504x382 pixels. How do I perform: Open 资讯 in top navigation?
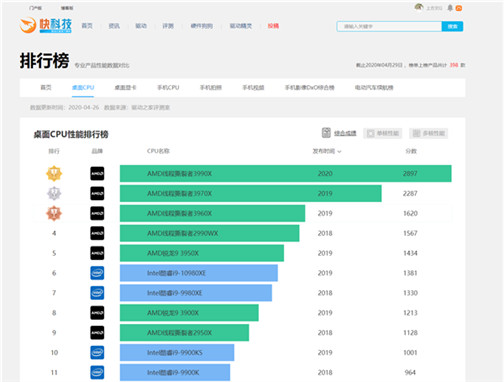pyautogui.click(x=114, y=26)
